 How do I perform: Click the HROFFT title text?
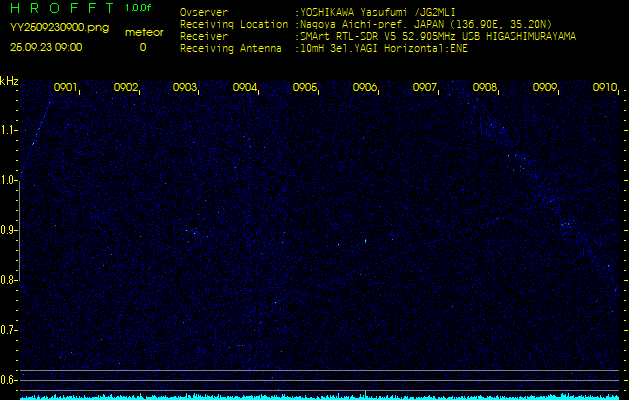62,8
